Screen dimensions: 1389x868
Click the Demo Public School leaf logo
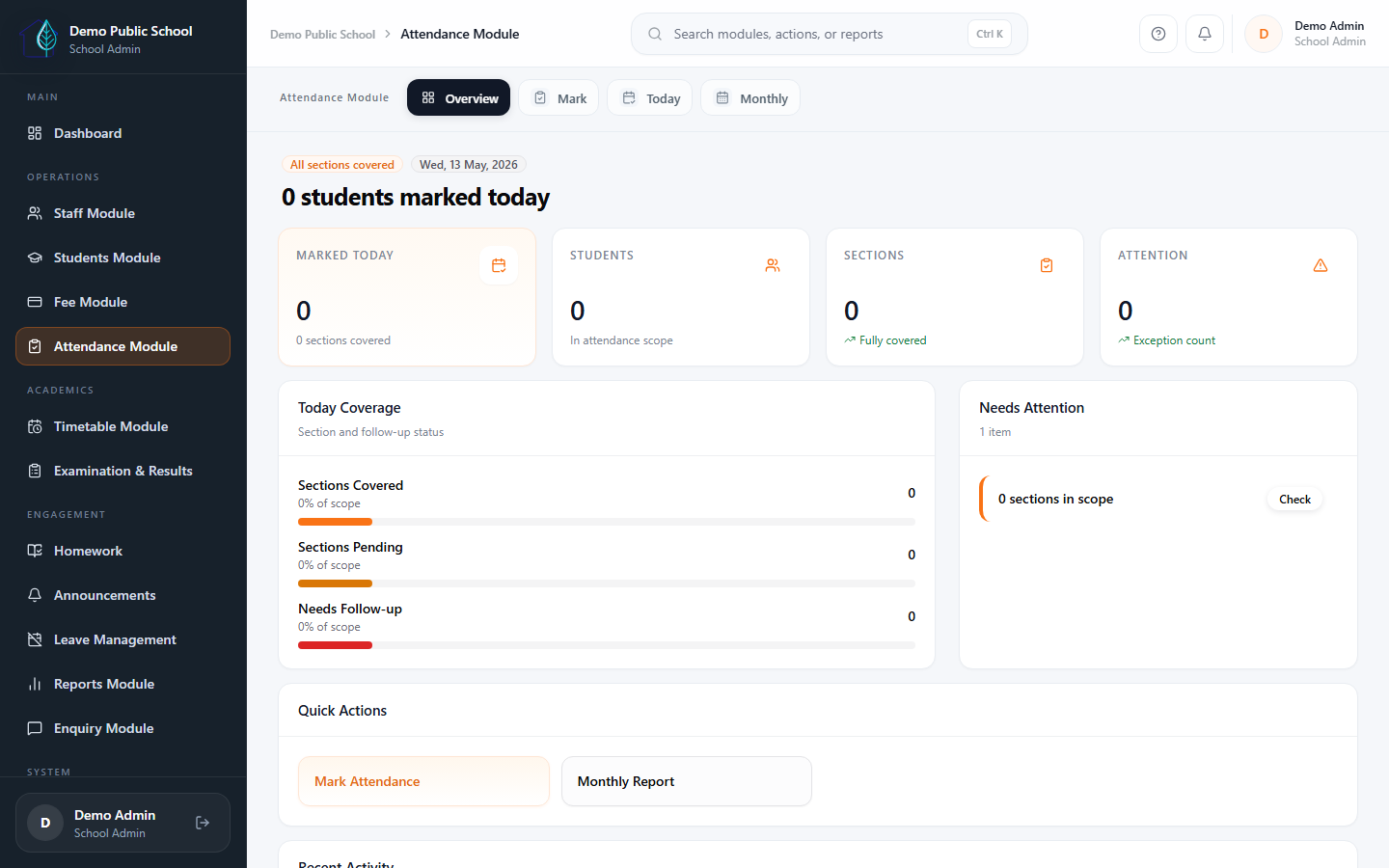41,38
